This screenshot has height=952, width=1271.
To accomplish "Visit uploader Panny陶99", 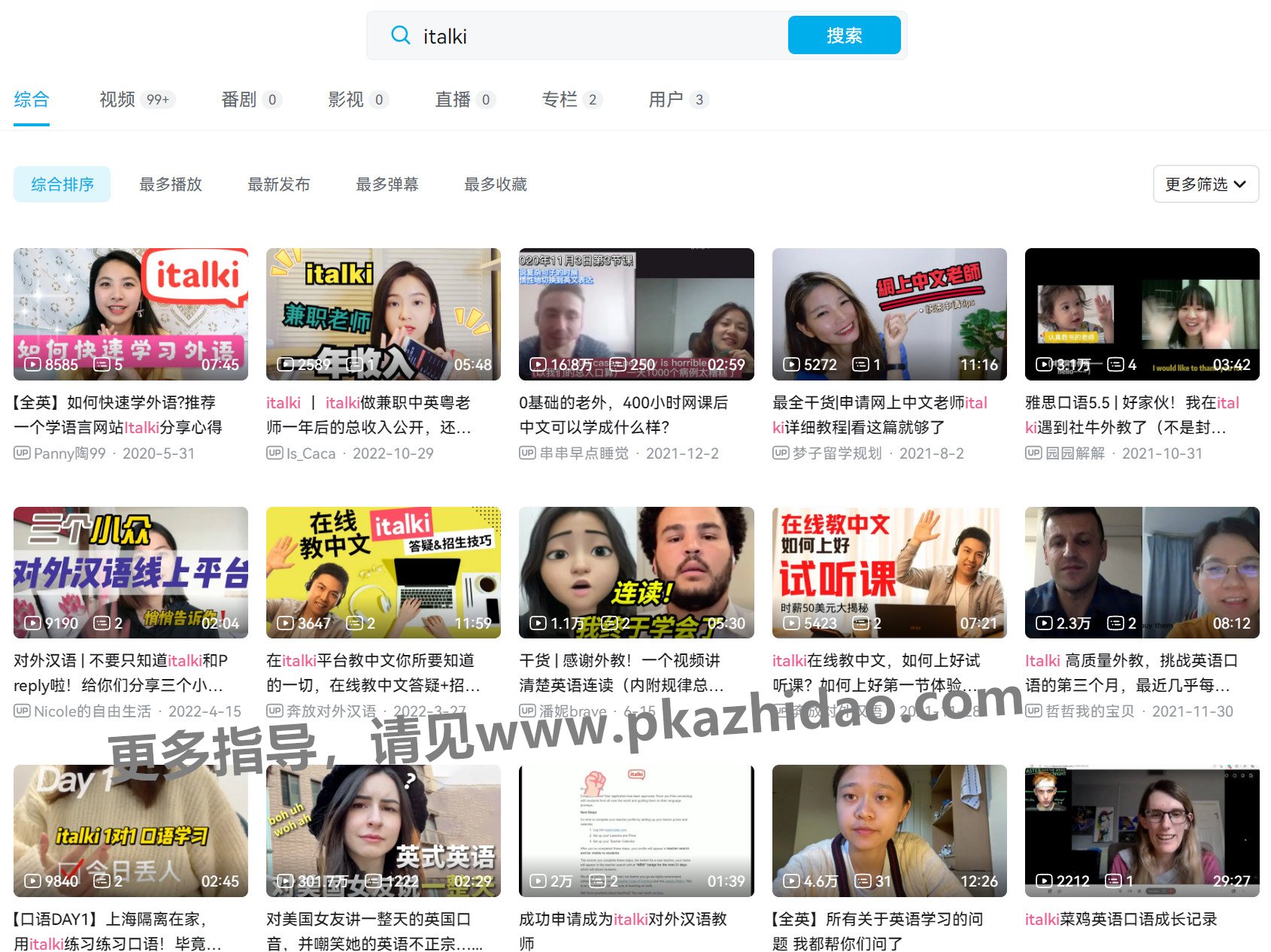I will [70, 453].
